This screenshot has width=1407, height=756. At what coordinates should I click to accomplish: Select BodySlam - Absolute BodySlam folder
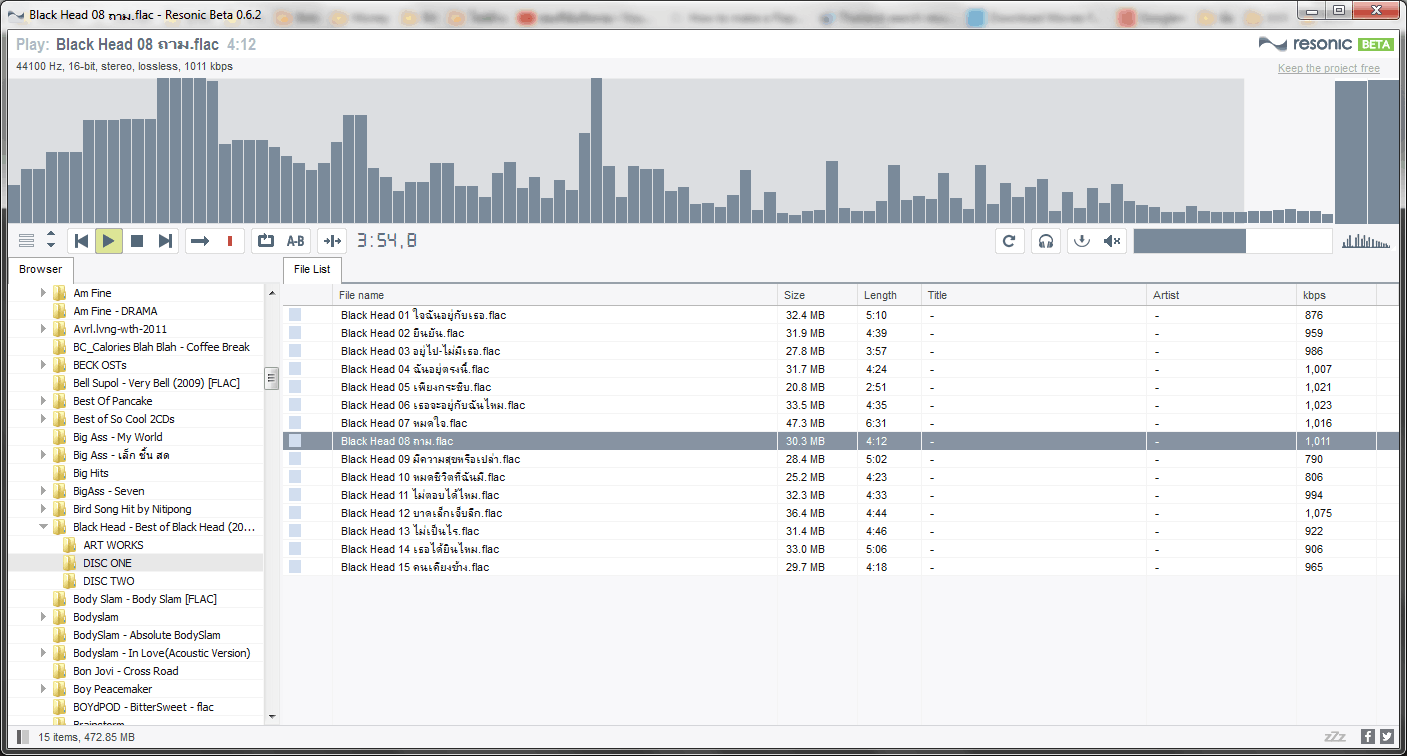147,635
